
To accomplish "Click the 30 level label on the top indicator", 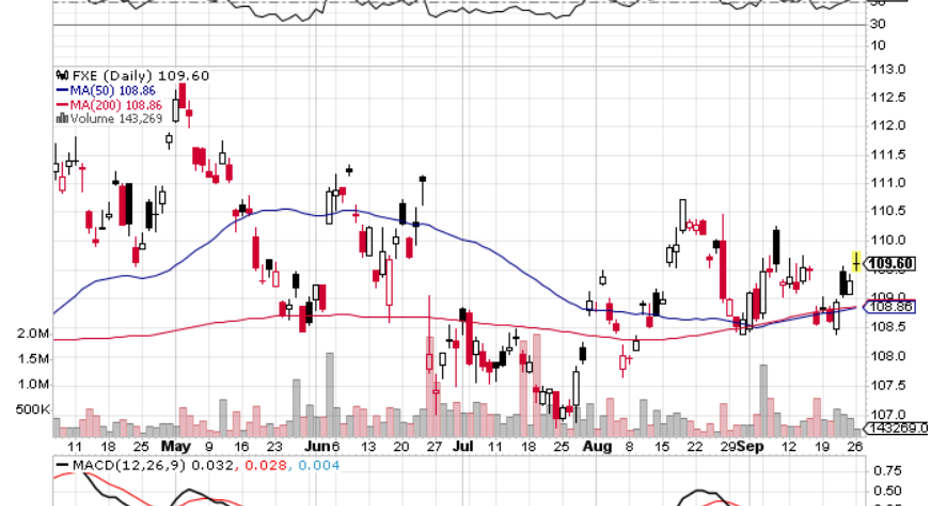I will pos(878,24).
